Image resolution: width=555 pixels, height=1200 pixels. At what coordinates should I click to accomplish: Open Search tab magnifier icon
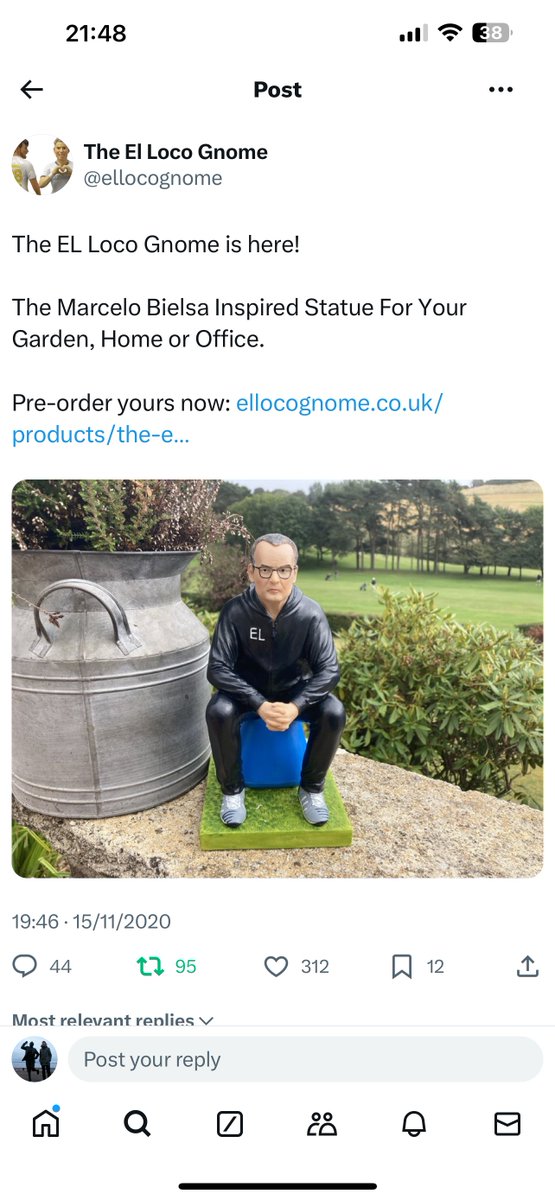pyautogui.click(x=137, y=1124)
